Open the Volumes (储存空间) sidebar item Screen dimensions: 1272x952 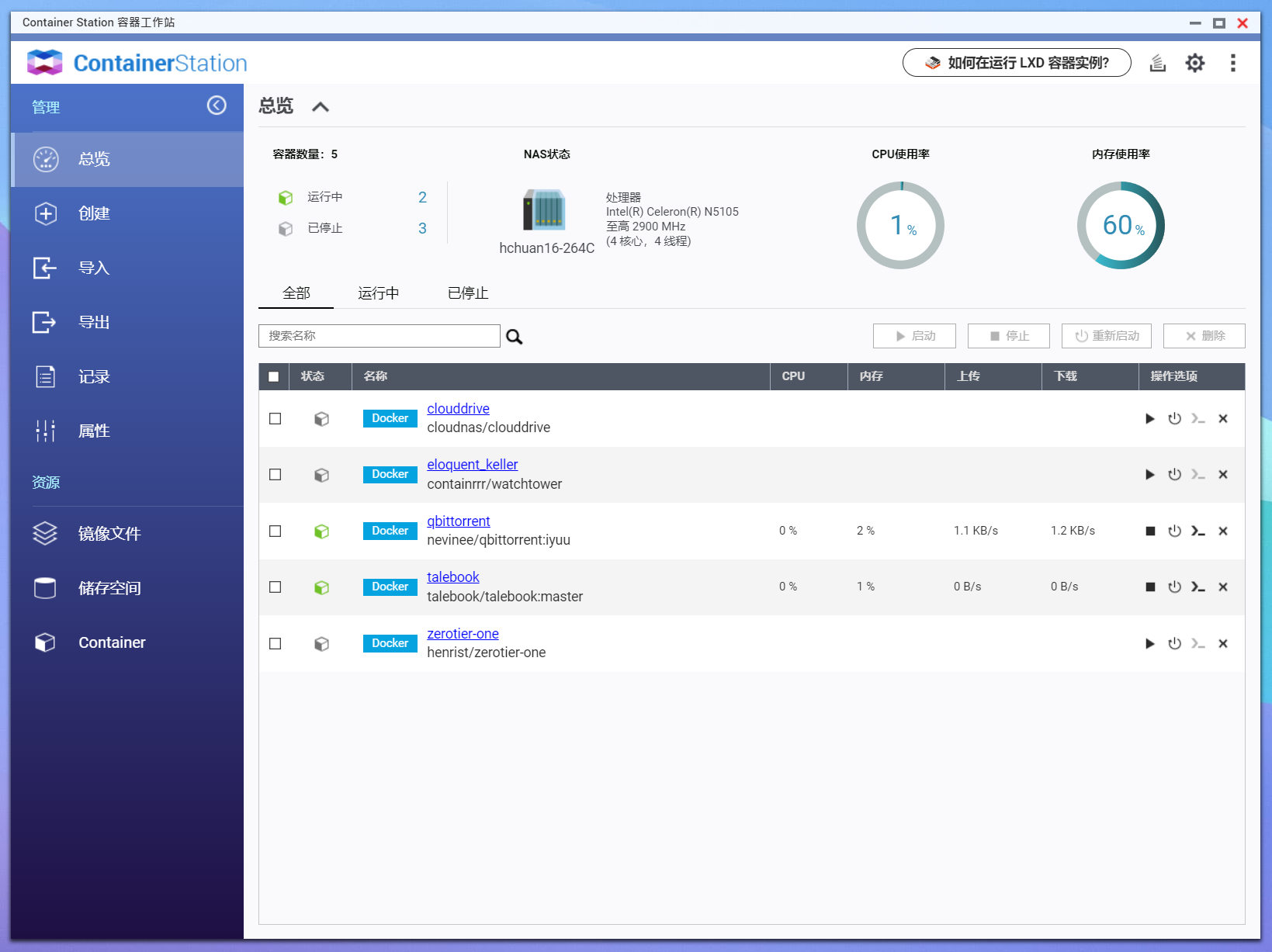click(x=127, y=587)
